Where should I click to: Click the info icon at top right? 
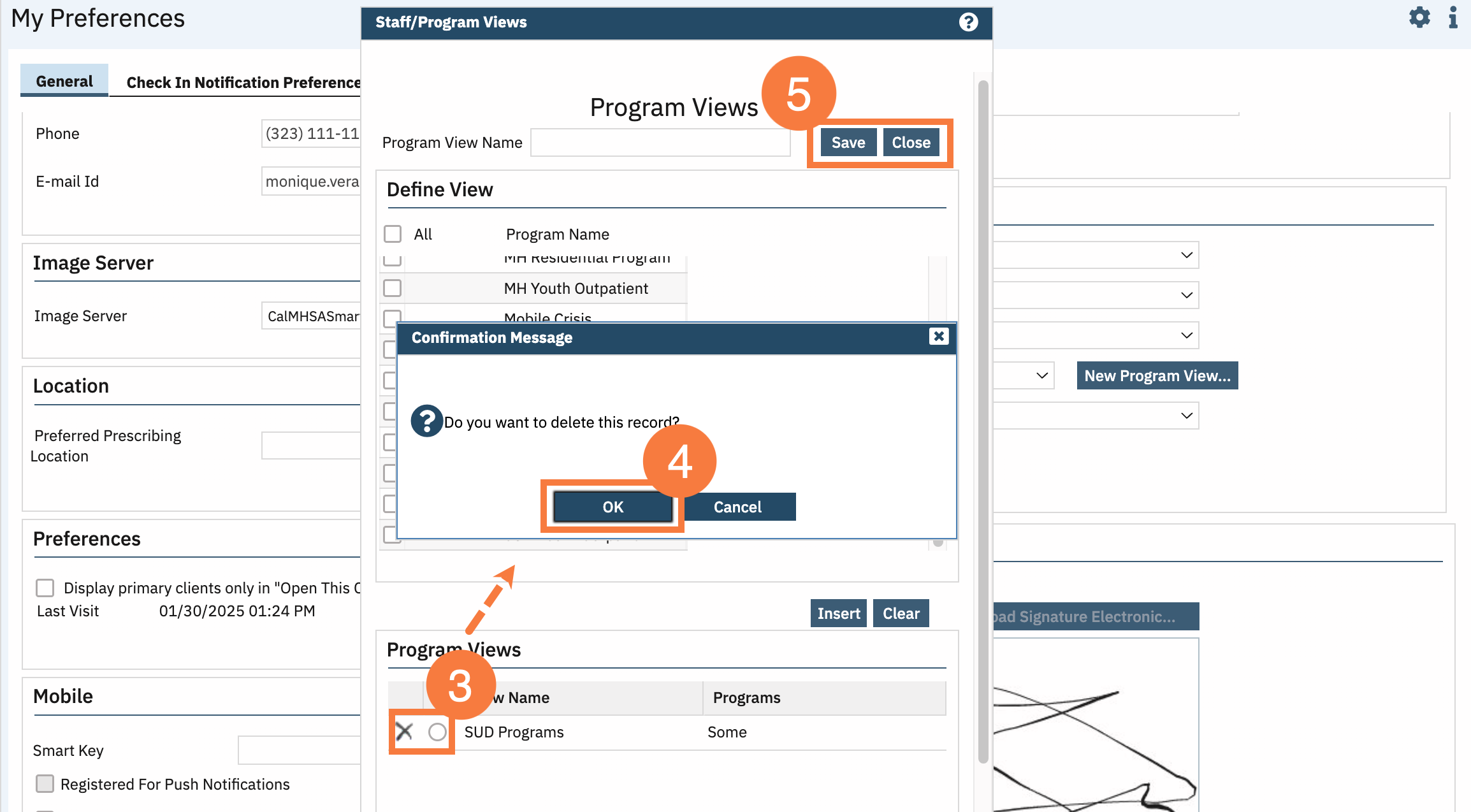(1453, 17)
